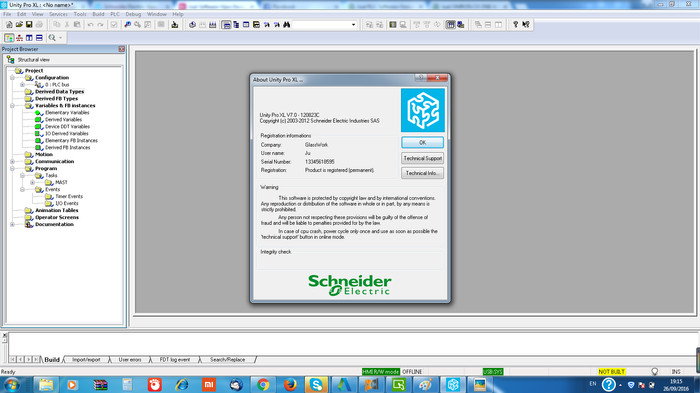Switch to Structural view icon in second toolbar

(9, 38)
